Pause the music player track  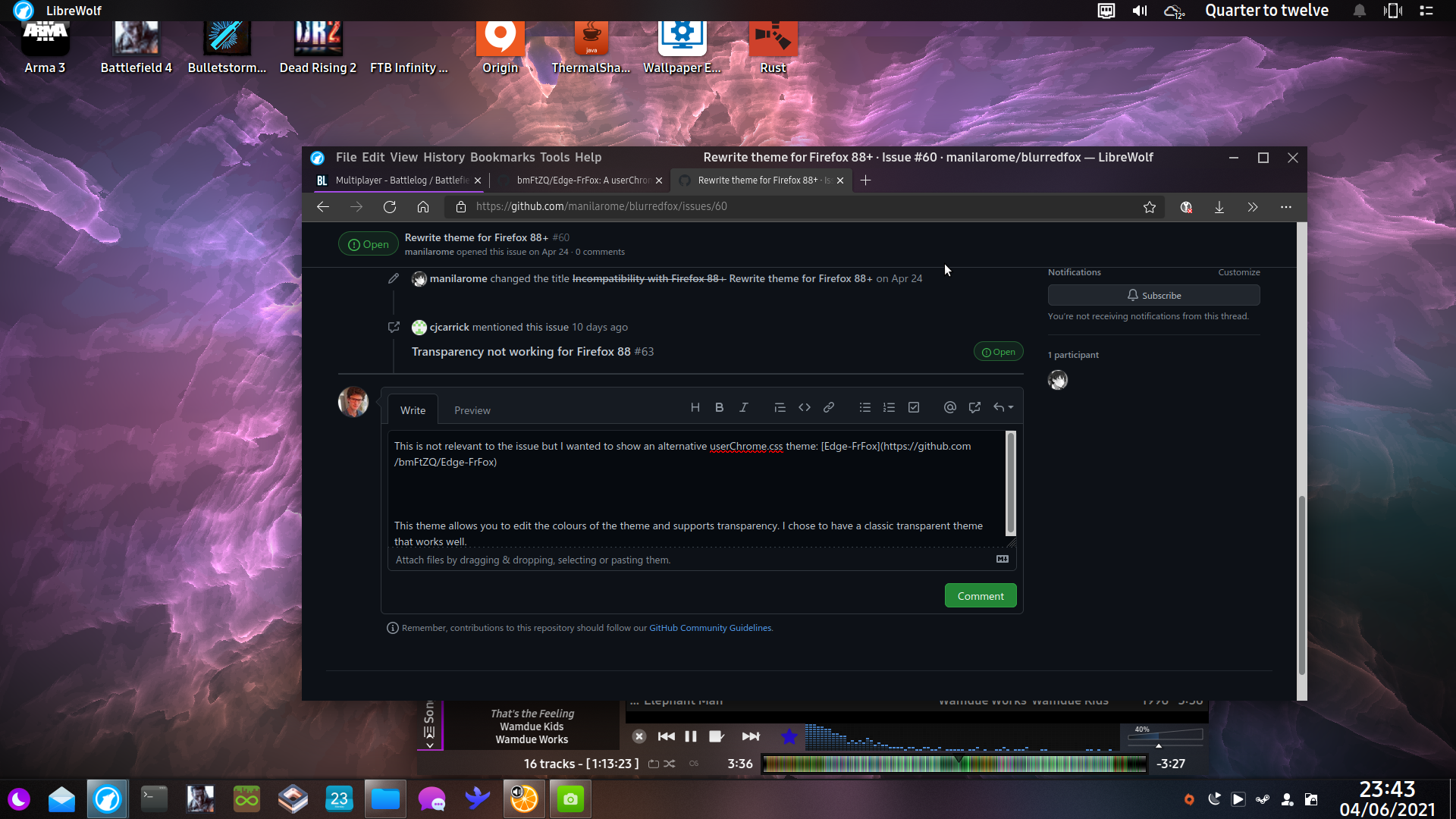690,736
